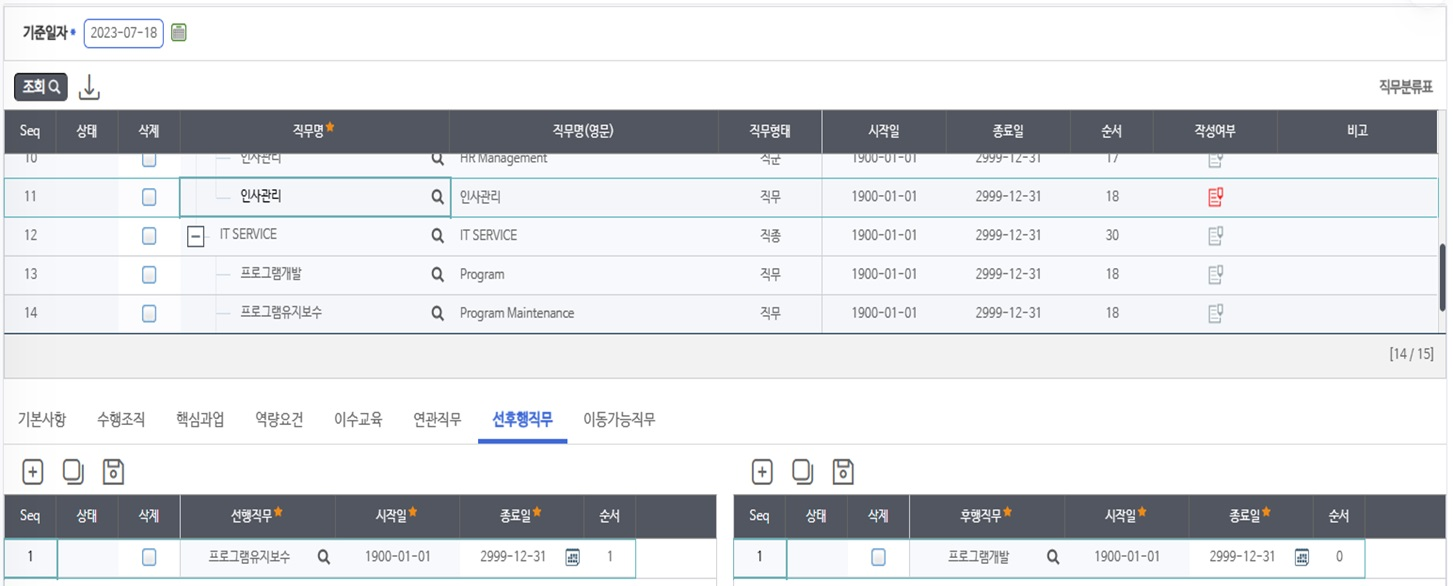Tick the 삭제 checkbox in row 13
1453x586 pixels.
click(149, 275)
